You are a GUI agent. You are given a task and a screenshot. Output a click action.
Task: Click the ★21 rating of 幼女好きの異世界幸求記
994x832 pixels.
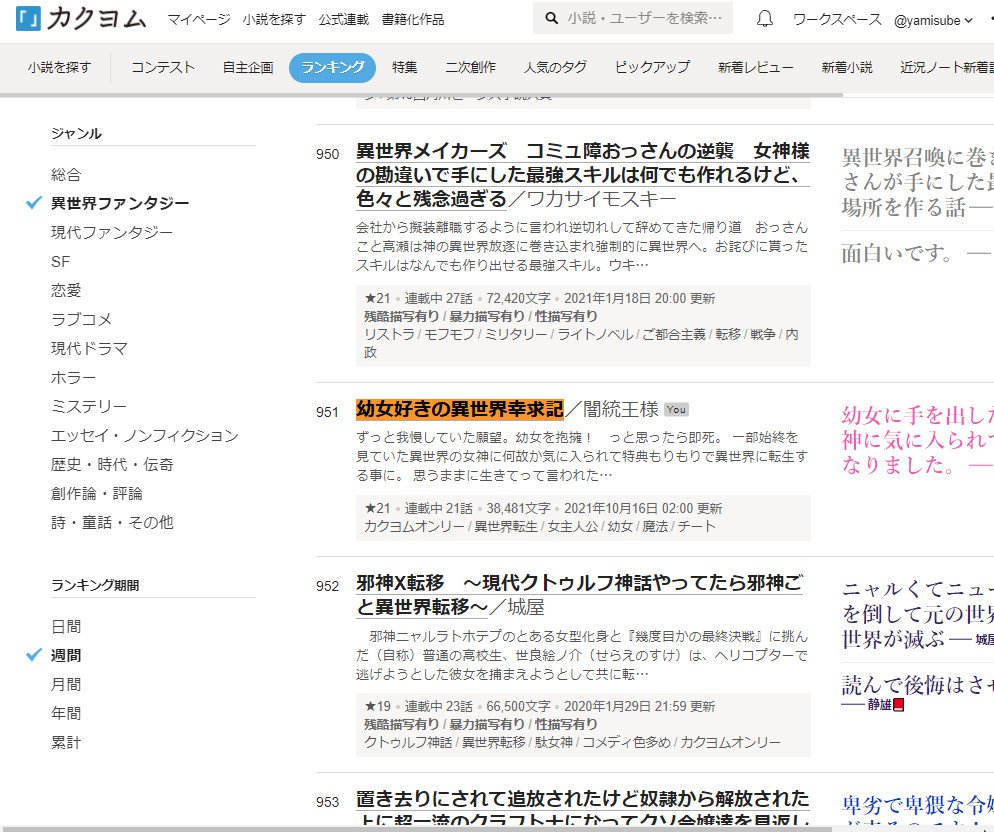(376, 508)
